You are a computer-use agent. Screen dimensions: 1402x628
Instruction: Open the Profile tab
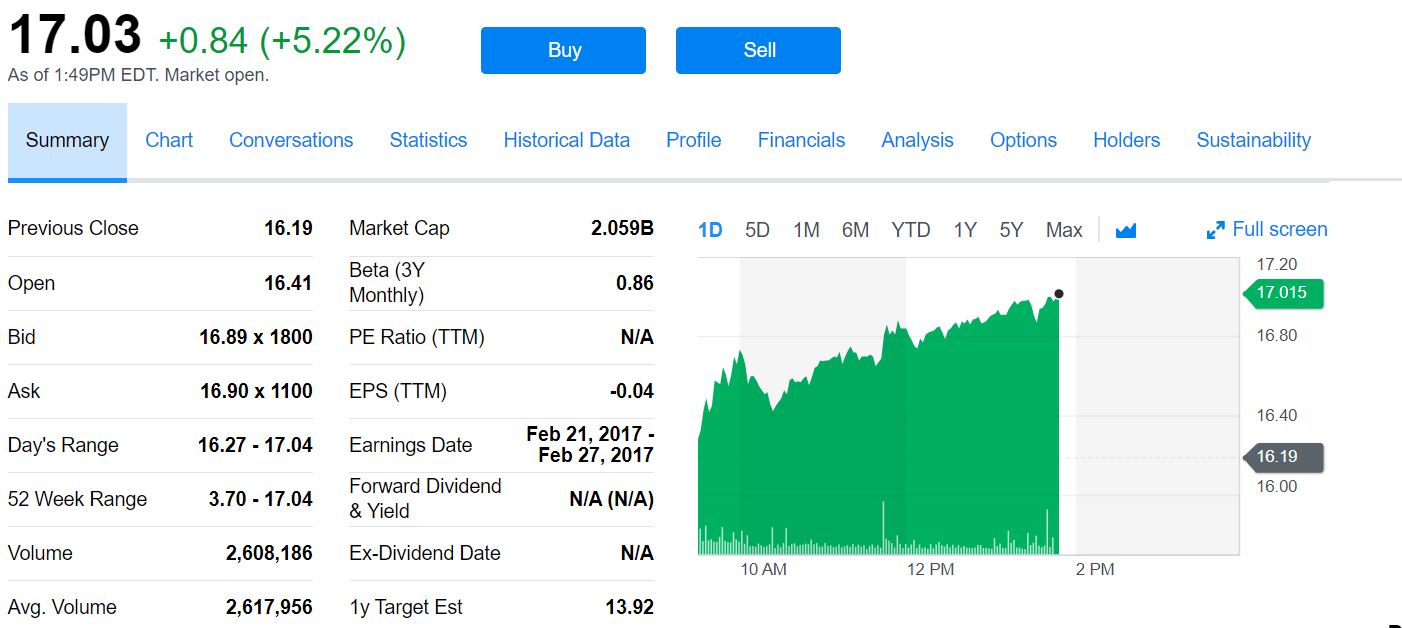(x=694, y=141)
